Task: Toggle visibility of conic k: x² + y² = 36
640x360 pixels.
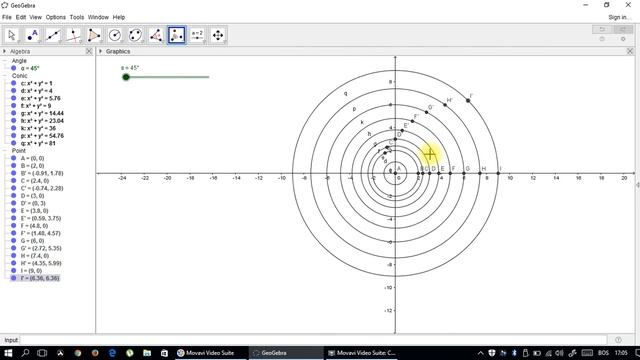Action: tap(13, 128)
